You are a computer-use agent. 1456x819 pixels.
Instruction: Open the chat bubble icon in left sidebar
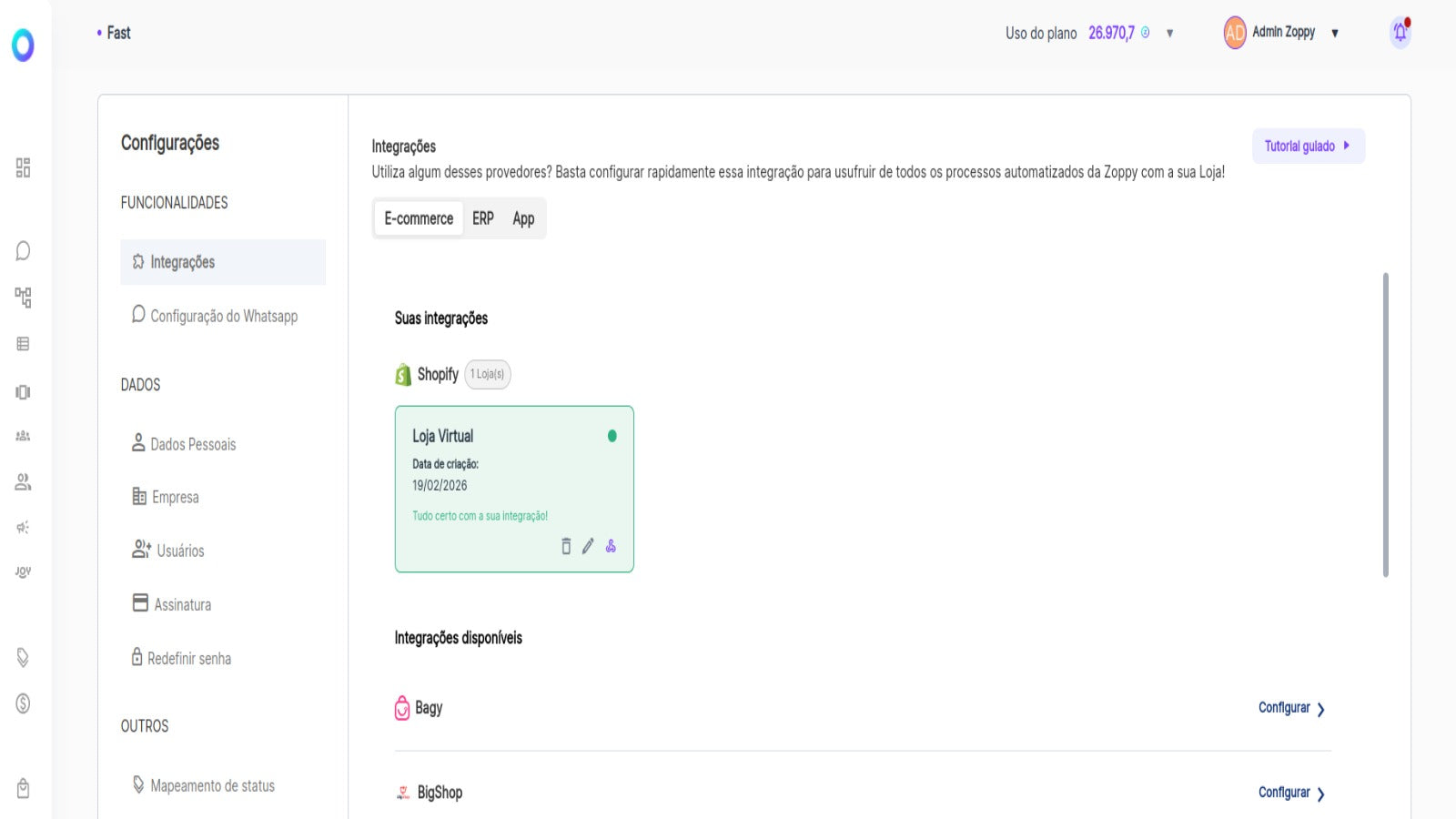coord(23,251)
